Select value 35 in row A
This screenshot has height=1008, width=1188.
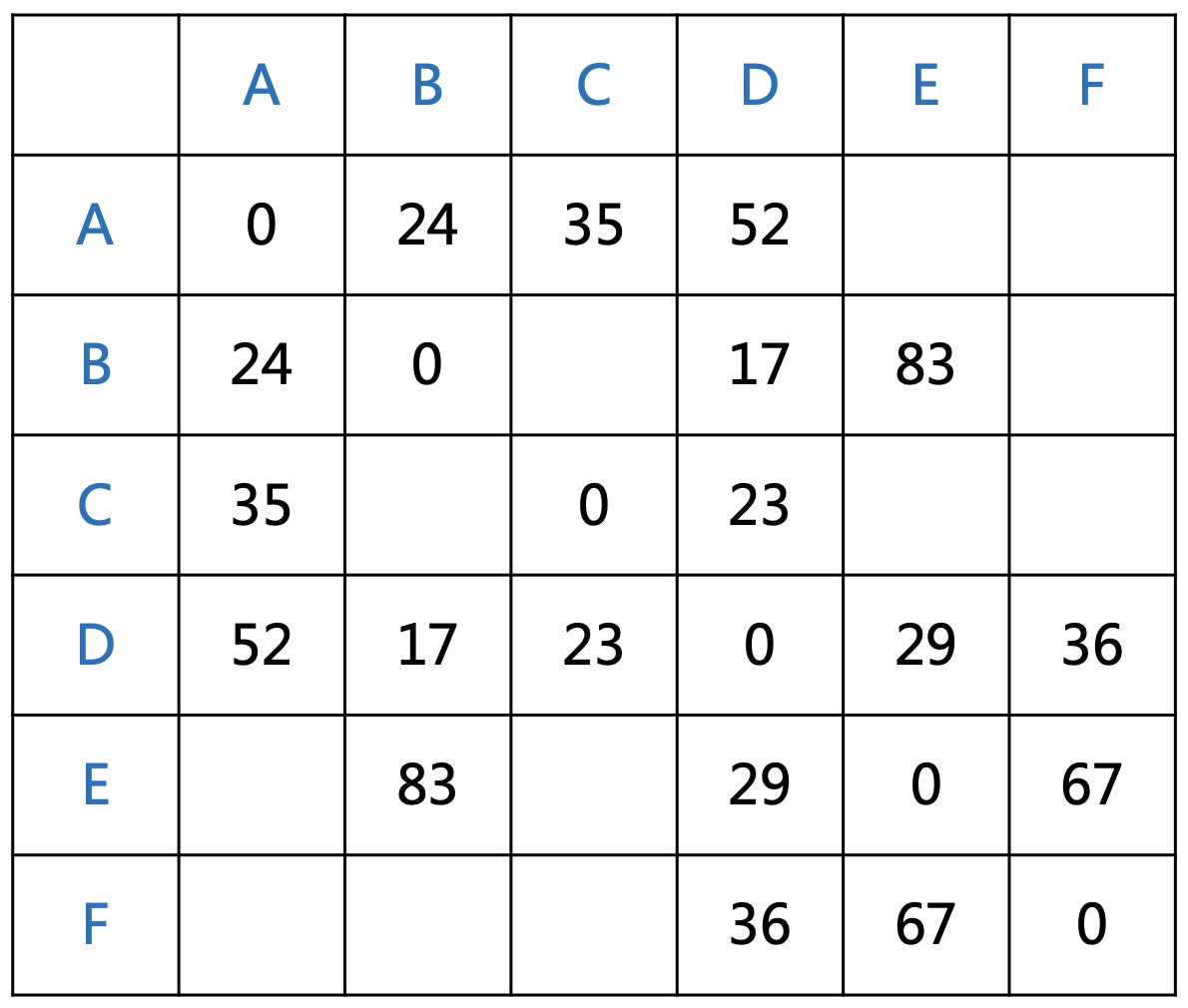(x=593, y=225)
